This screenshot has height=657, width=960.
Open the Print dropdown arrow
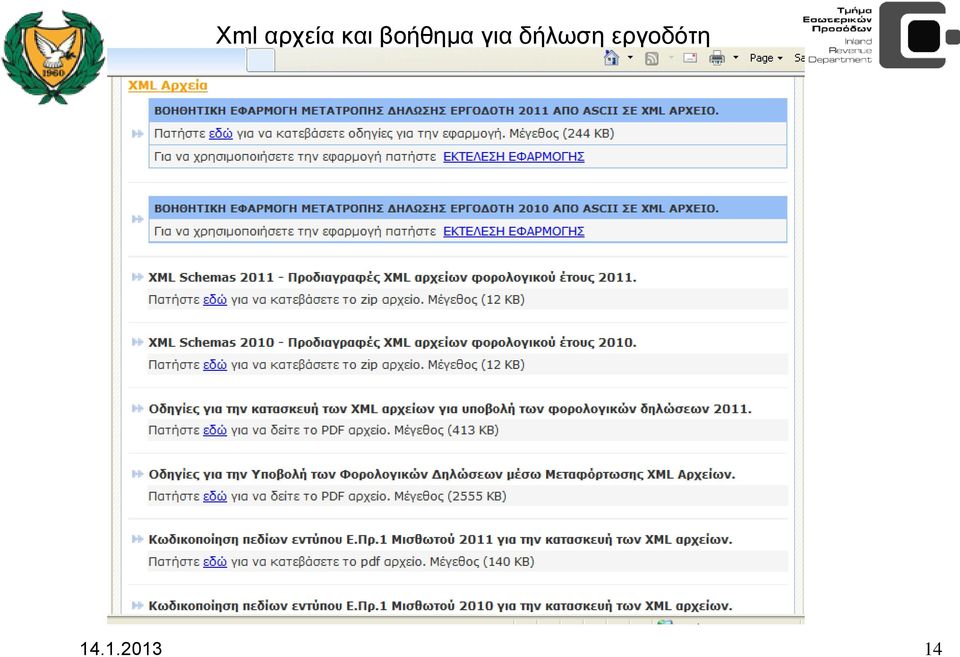coord(736,58)
